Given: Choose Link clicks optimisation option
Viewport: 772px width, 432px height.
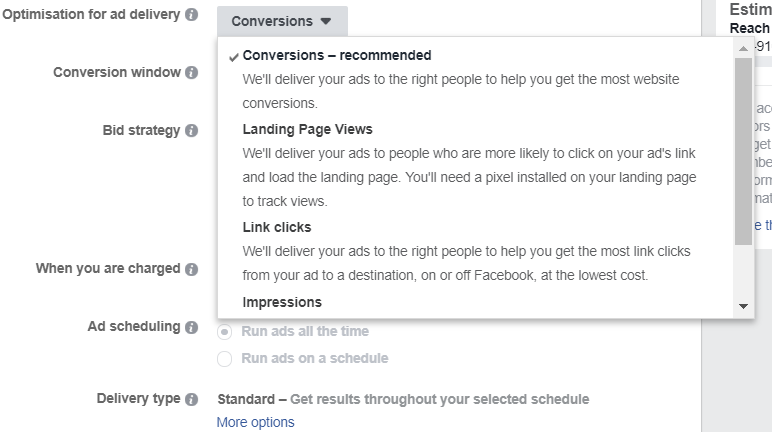Looking at the screenshot, I should pyautogui.click(x=277, y=228).
